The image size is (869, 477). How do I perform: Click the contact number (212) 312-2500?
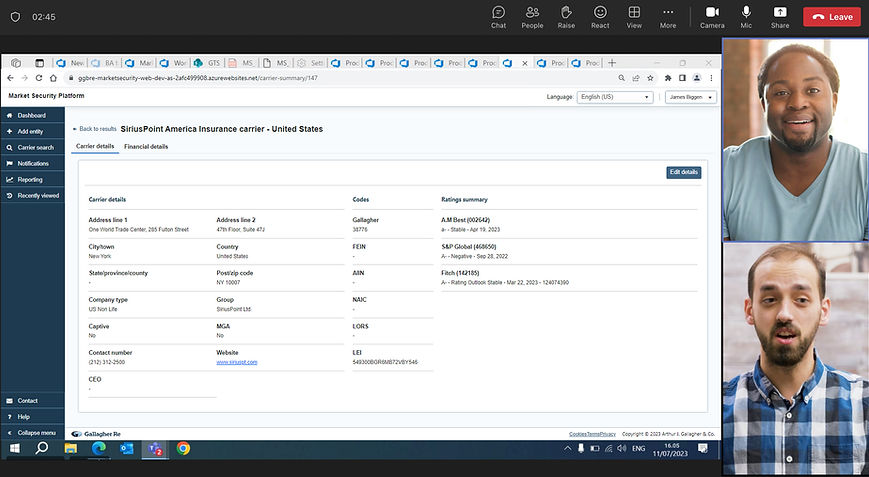click(106, 362)
